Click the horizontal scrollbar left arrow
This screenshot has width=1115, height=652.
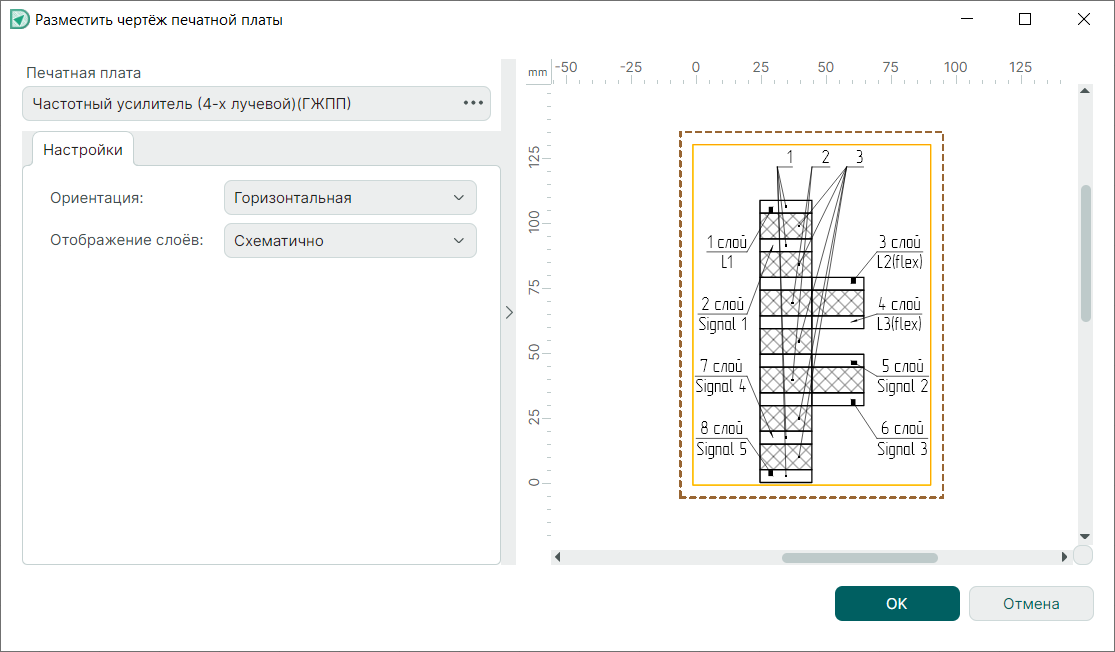tap(558, 557)
